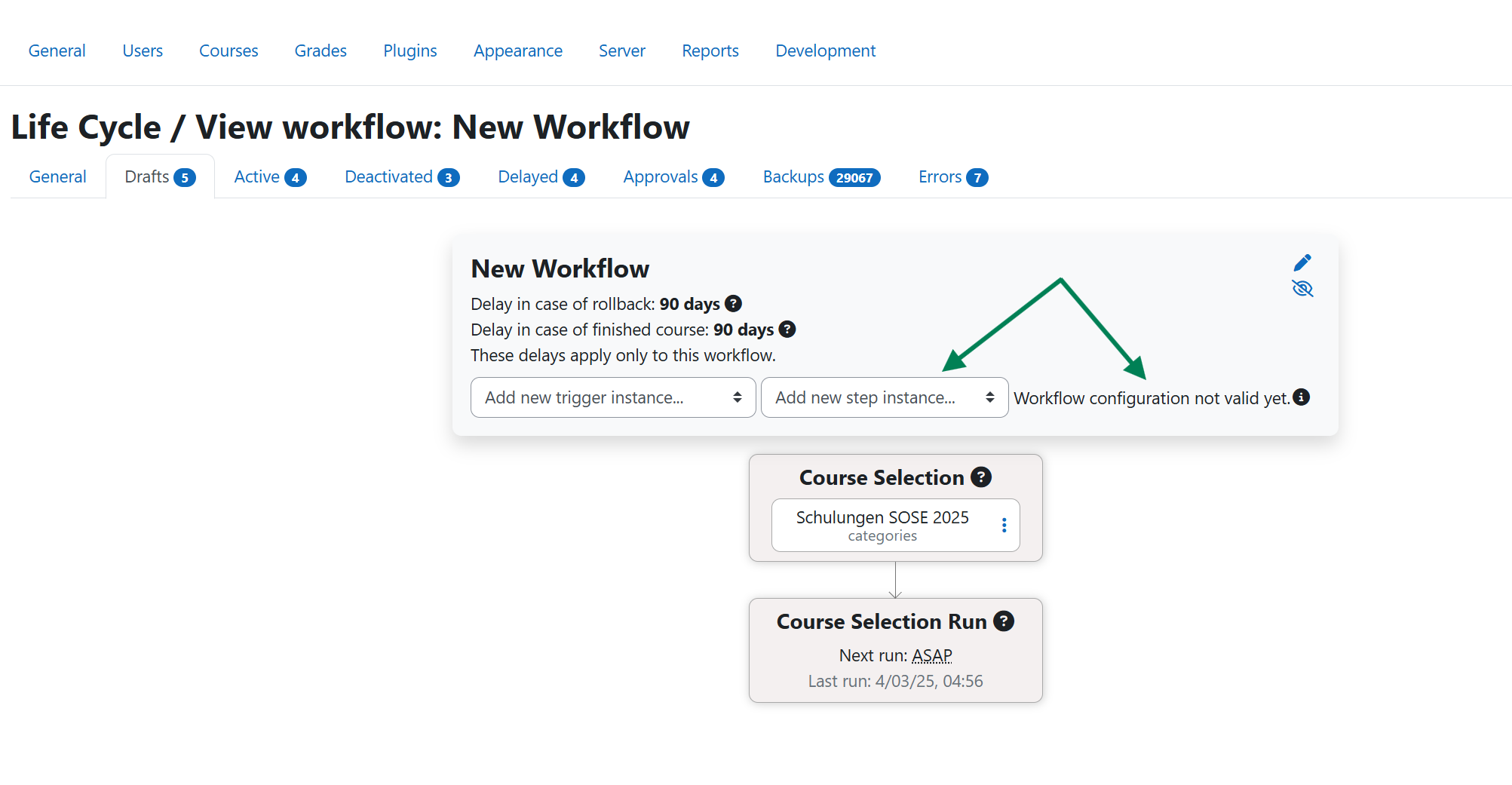Switch to the Active workflows tab

[x=269, y=177]
